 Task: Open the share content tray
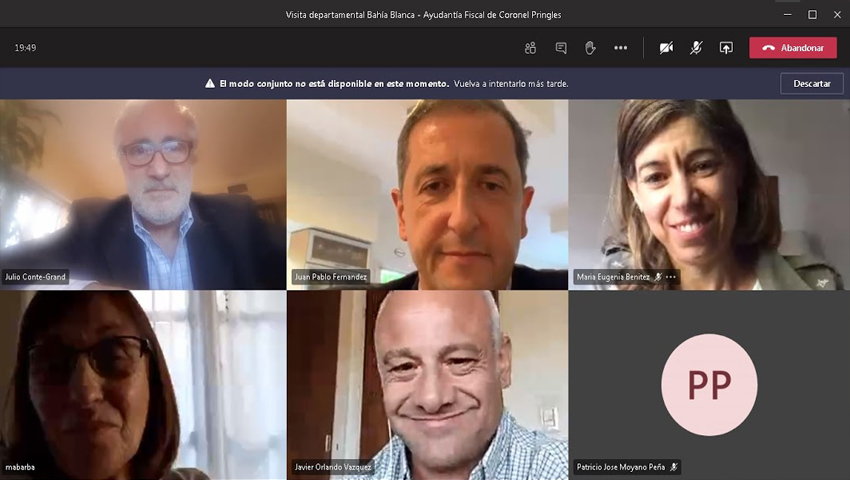tap(726, 48)
